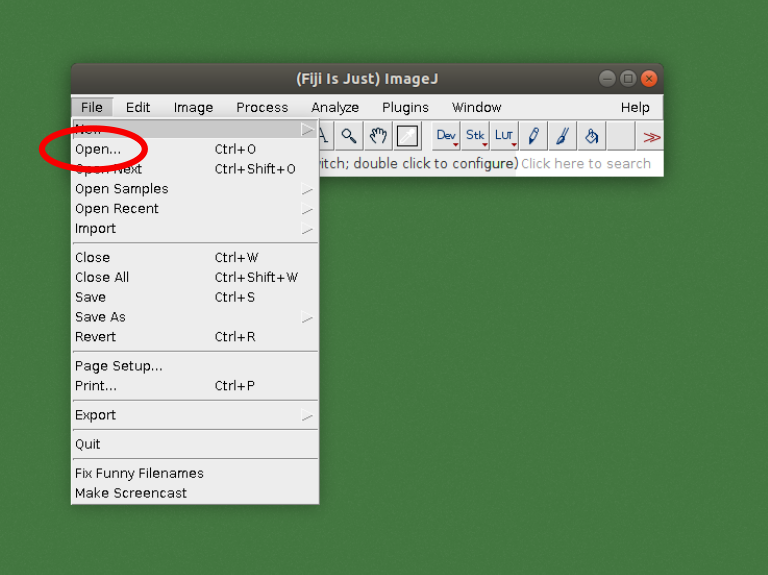Show more tools via red double arrow
Viewport: 768px width, 575px height.
pyautogui.click(x=650, y=137)
